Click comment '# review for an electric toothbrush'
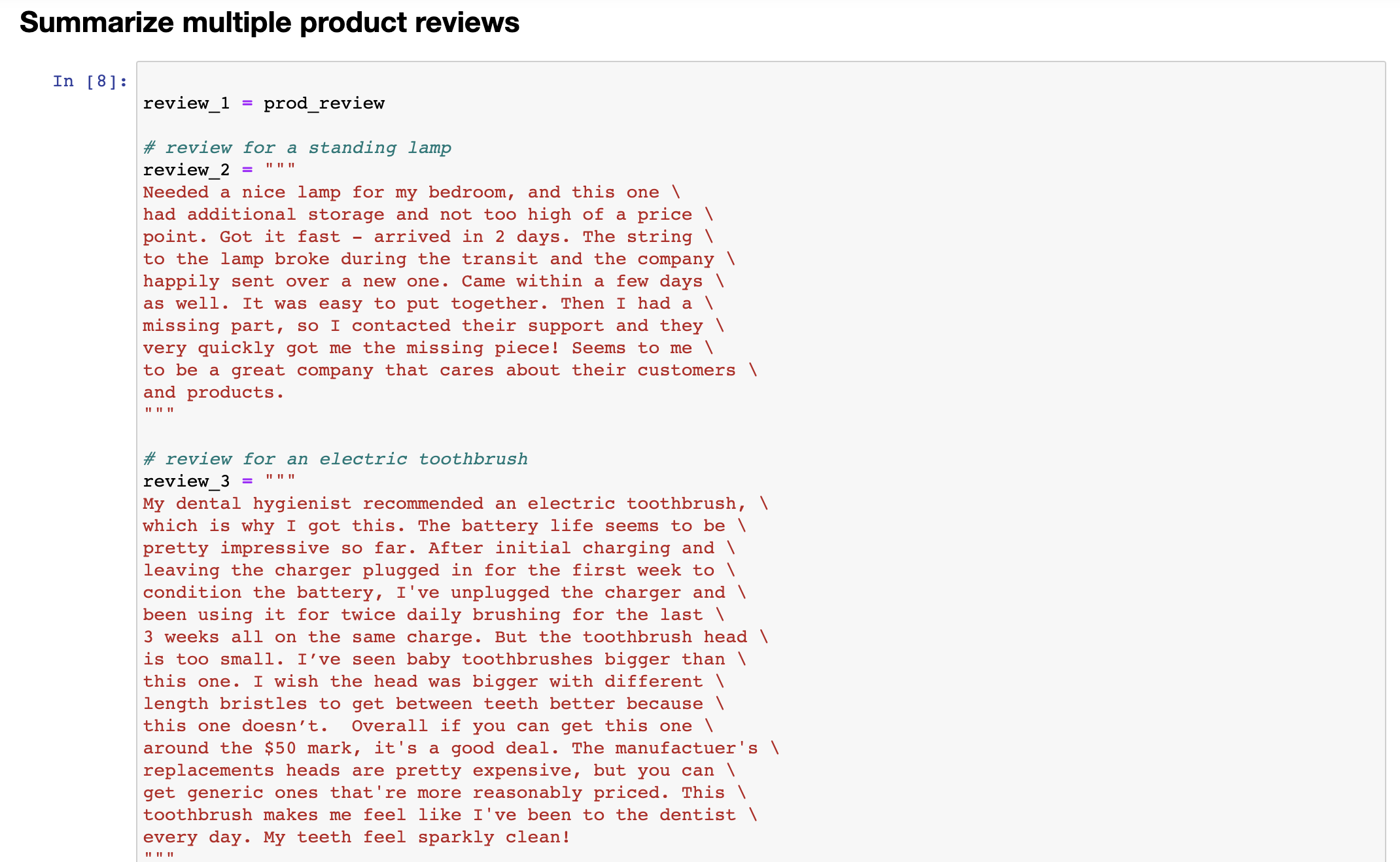The height and width of the screenshot is (862, 1400). coord(336,459)
